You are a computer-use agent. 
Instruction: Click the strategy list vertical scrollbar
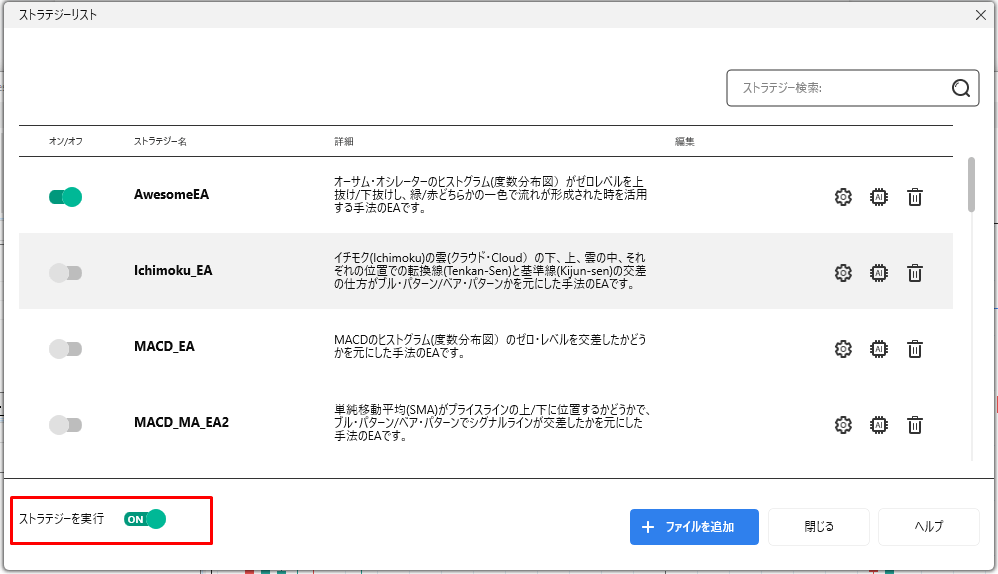[x=971, y=184]
